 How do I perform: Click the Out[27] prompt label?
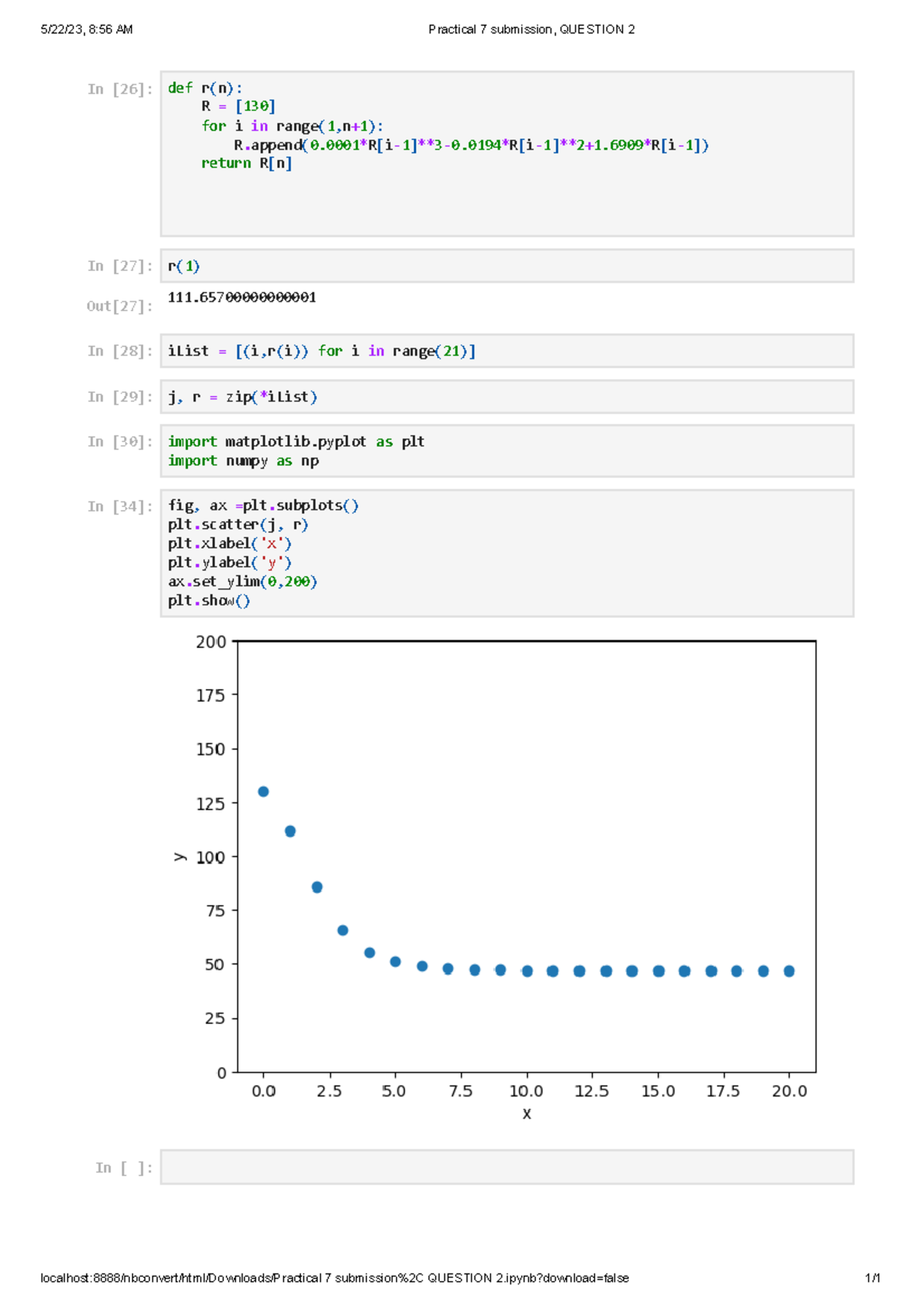(120, 306)
